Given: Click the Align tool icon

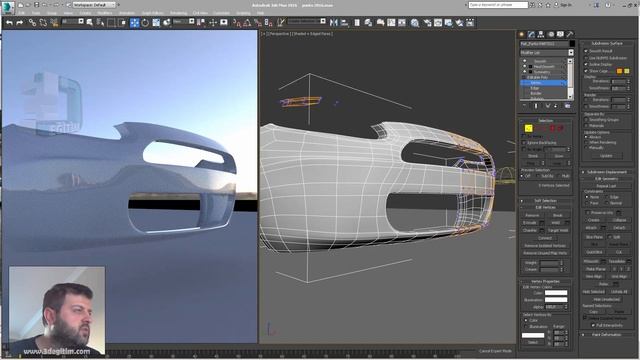Looking at the screenshot, I should coord(344,23).
